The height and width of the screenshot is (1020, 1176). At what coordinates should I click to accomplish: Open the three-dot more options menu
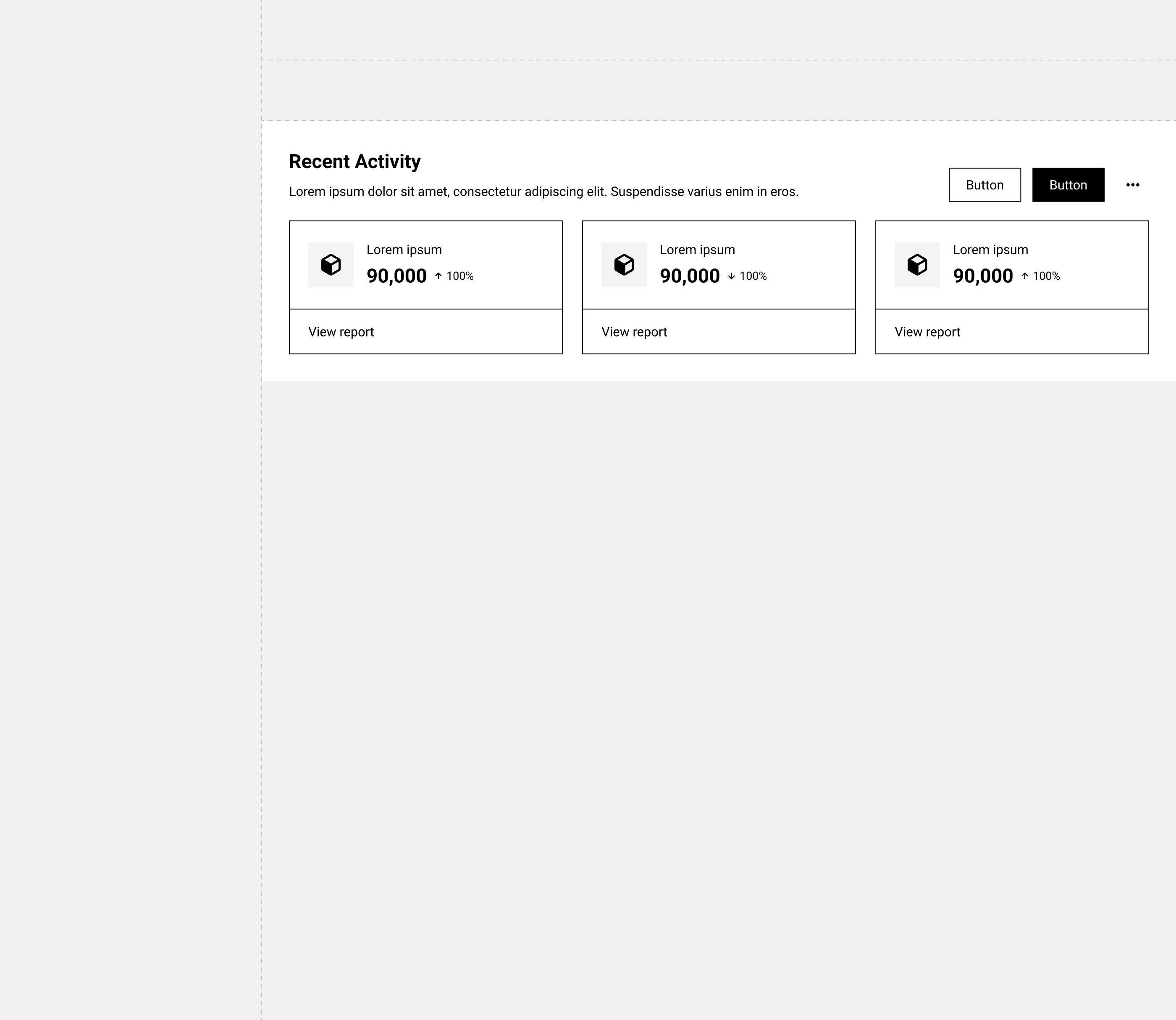tap(1132, 184)
